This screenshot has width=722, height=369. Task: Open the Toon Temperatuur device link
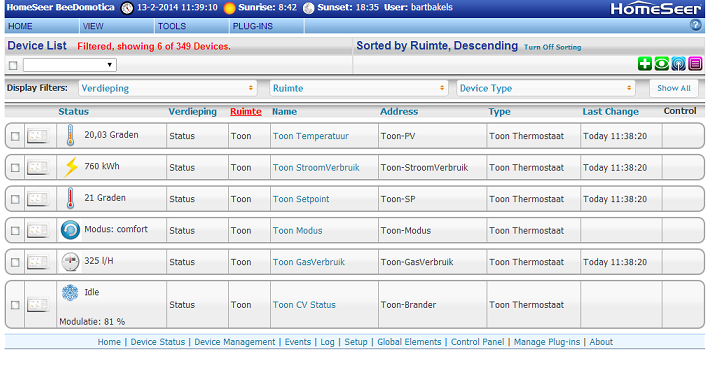(311, 136)
